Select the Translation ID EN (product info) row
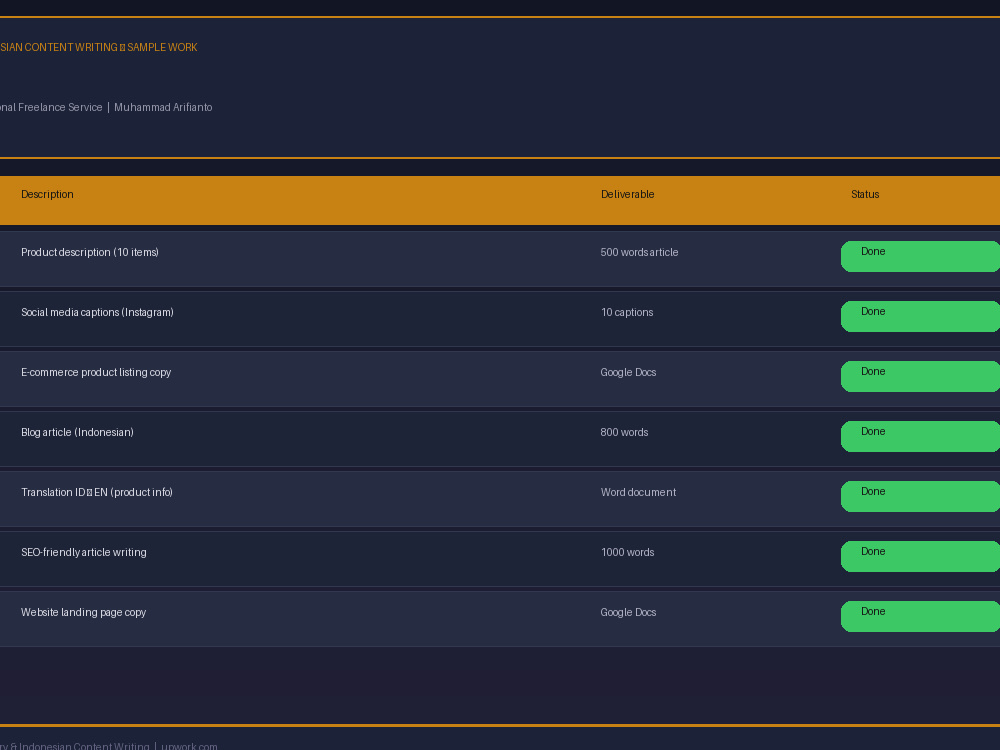Image resolution: width=1000 pixels, height=750 pixels. tap(500, 499)
